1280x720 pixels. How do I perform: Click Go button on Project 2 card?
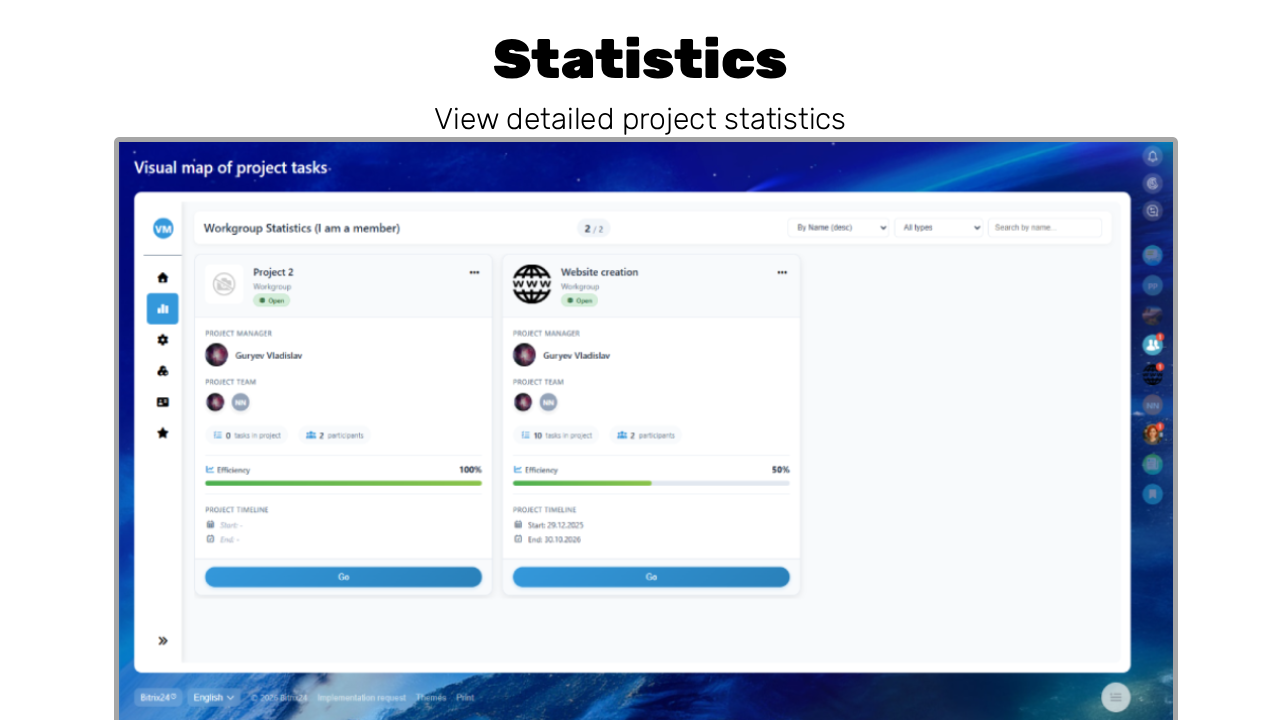(x=343, y=577)
